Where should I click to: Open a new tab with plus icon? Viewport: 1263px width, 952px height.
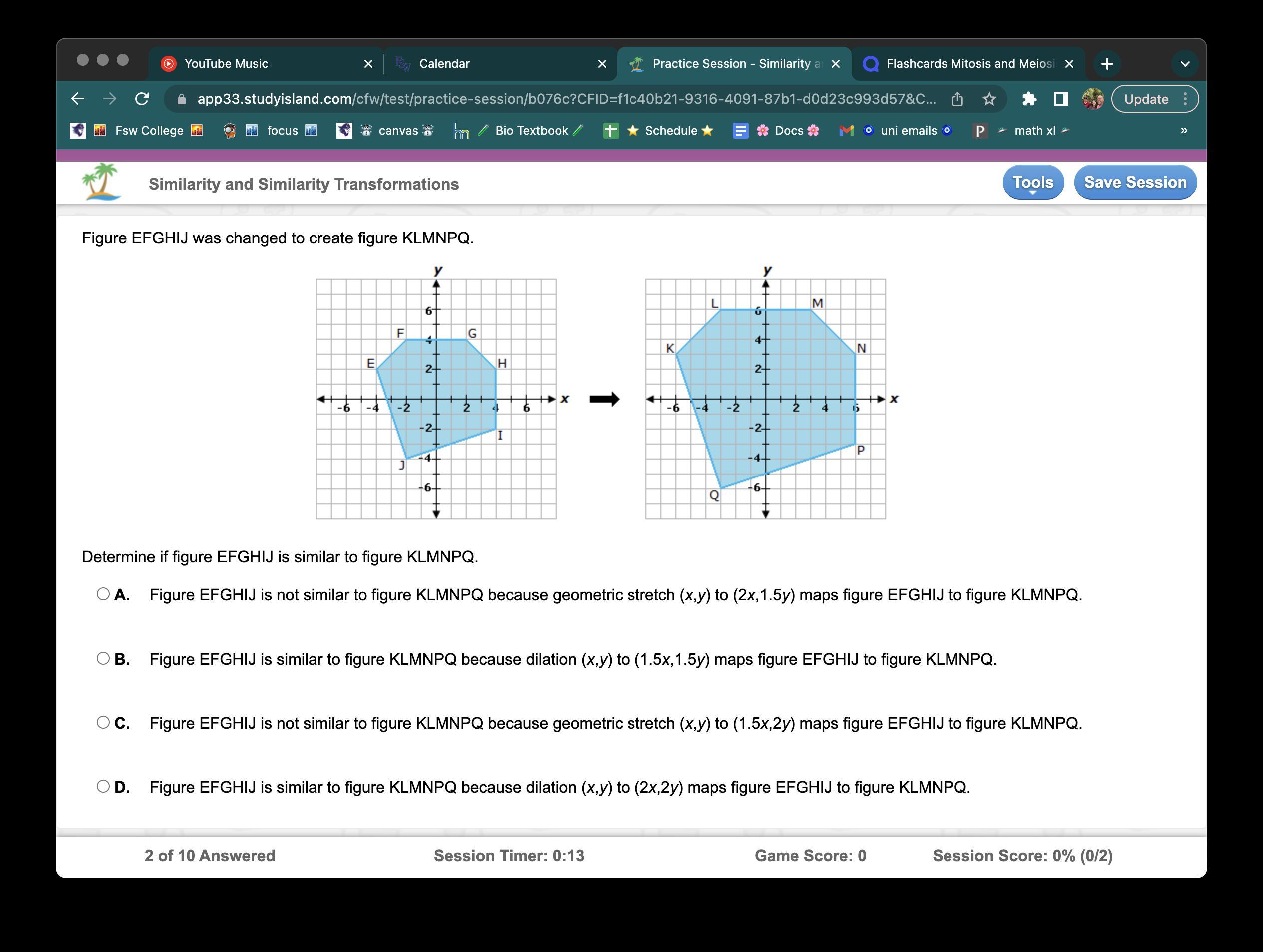point(1107,64)
